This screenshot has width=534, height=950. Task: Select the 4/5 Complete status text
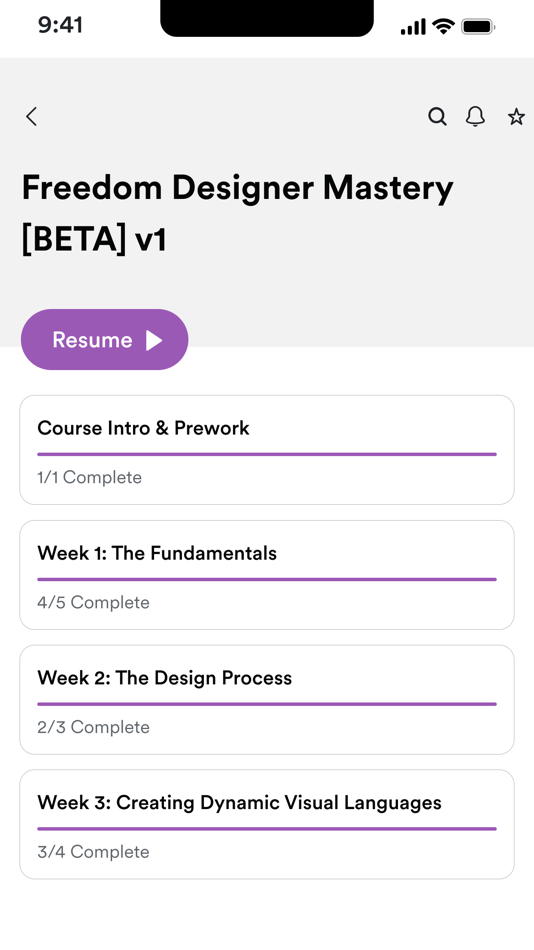[93, 602]
